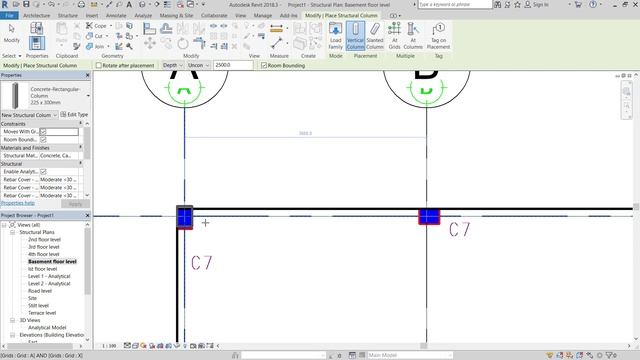Viewport: 640px width, 360px height.
Task: Toggle Moves With Grids property checkbox
Action: [x=43, y=132]
